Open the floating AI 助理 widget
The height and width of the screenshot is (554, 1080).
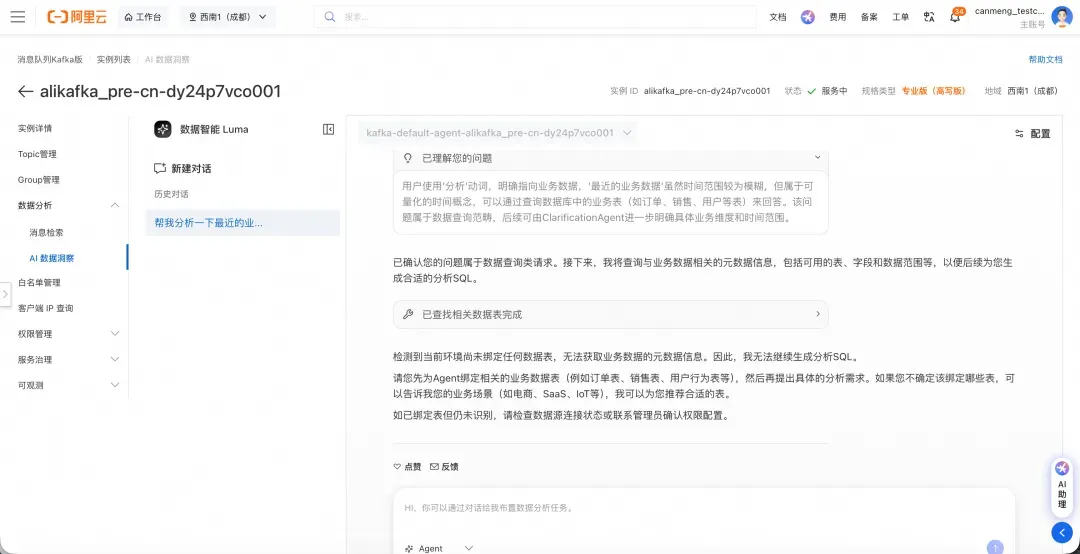pos(1062,486)
